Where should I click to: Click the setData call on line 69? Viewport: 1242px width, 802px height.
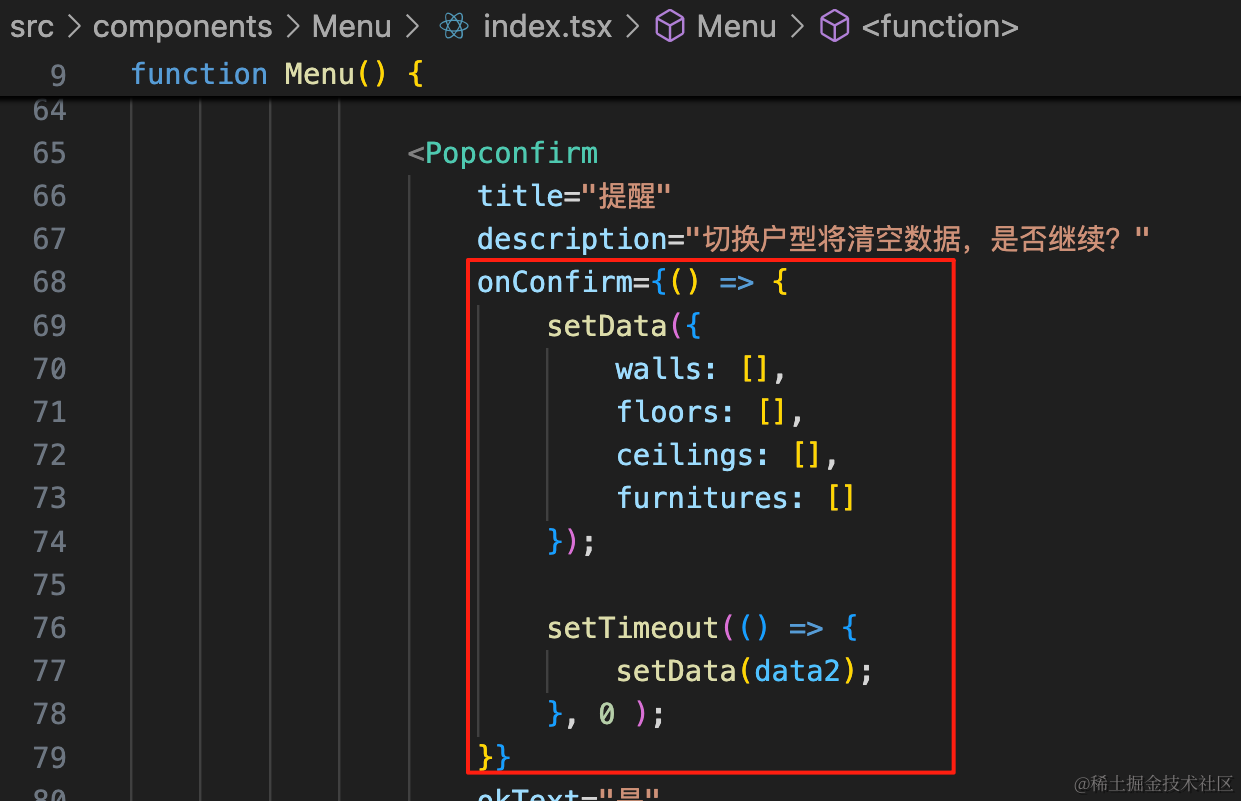coord(606,326)
